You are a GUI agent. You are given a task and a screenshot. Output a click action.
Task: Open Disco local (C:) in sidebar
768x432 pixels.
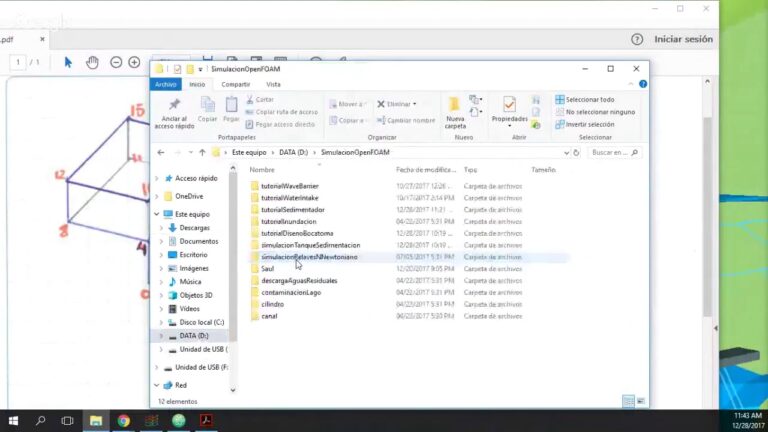tap(201, 322)
